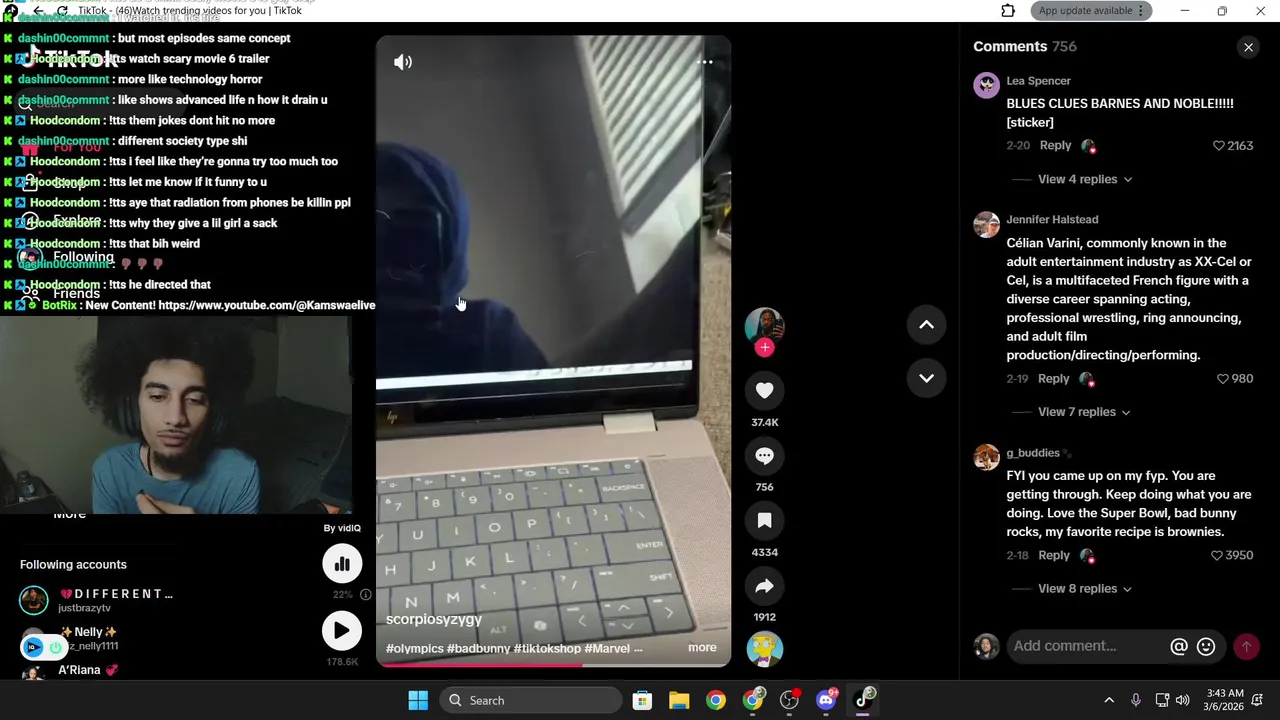Open the kamswaelive YouTube link in chat
Screen dimensions: 1280x720
(x=267, y=306)
